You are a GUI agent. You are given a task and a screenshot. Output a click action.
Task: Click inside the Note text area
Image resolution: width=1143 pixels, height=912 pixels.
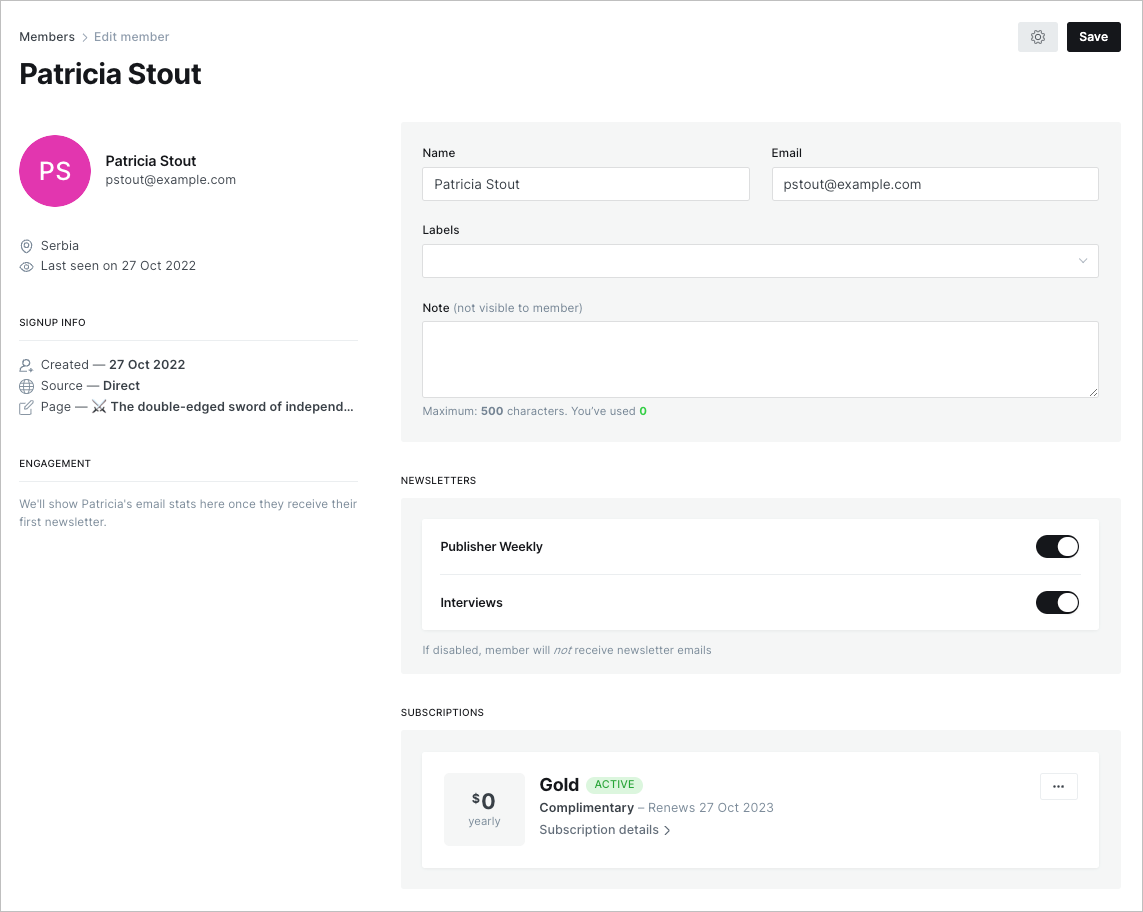[760, 359]
